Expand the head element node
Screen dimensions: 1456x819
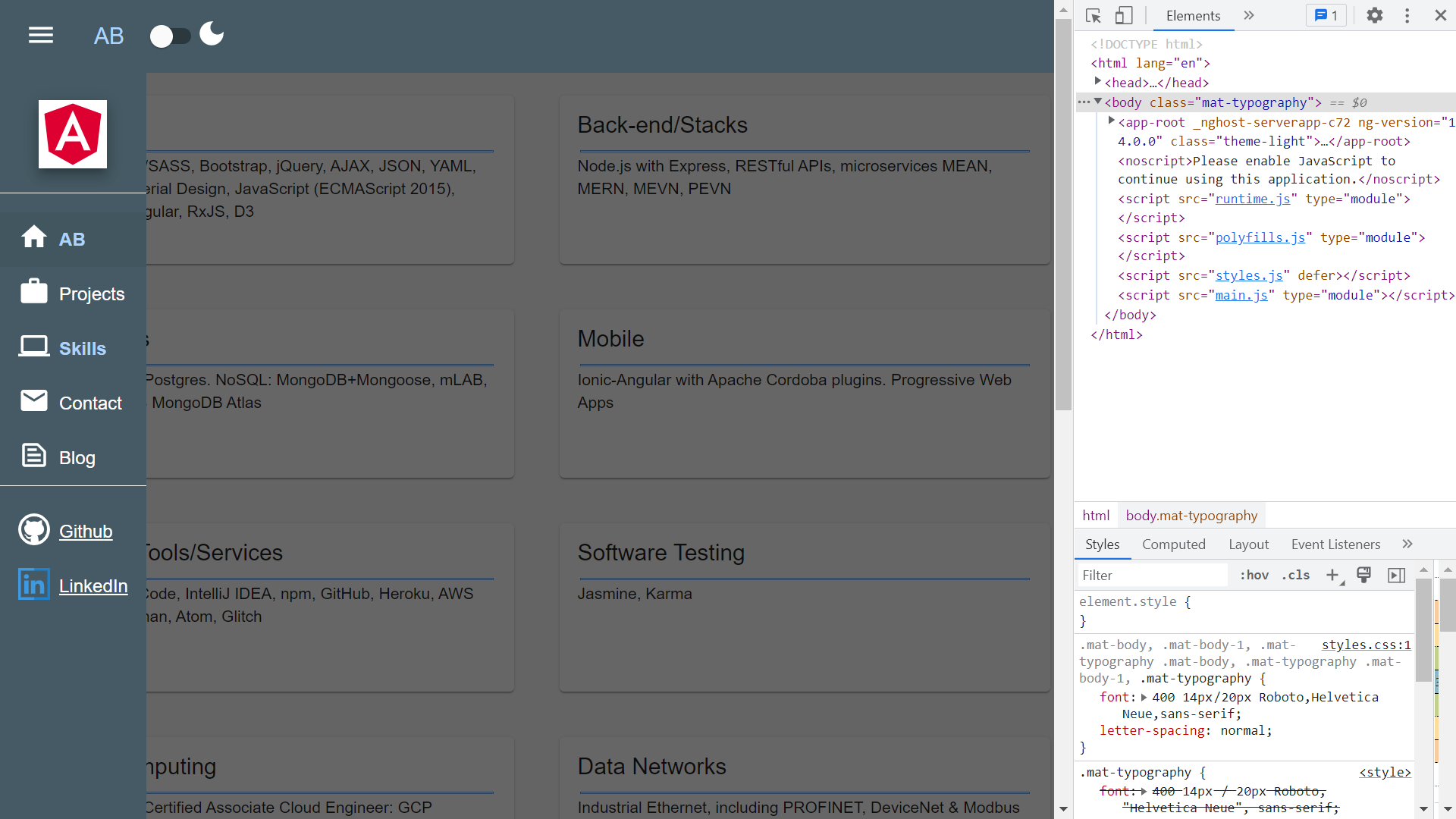click(x=1097, y=81)
